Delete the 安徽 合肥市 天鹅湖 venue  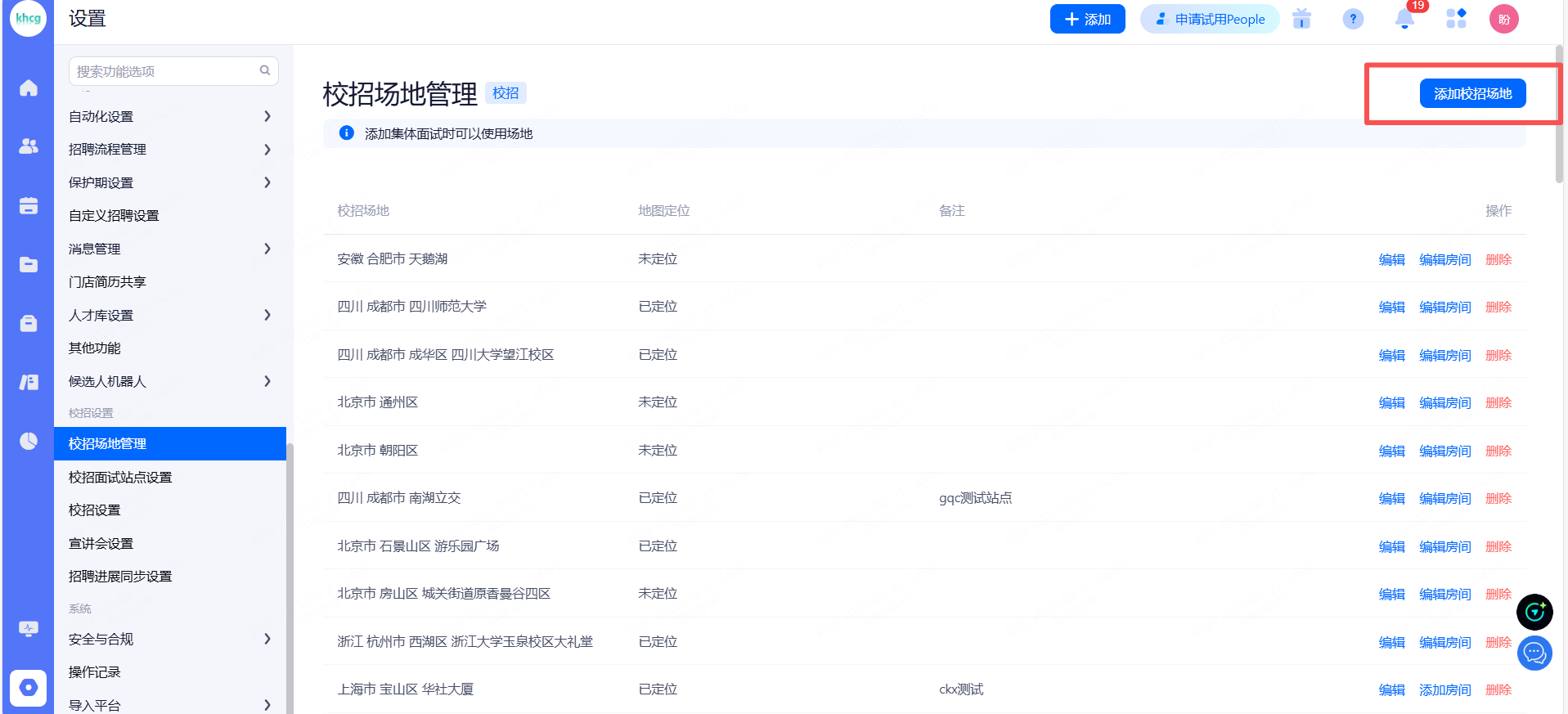1498,260
